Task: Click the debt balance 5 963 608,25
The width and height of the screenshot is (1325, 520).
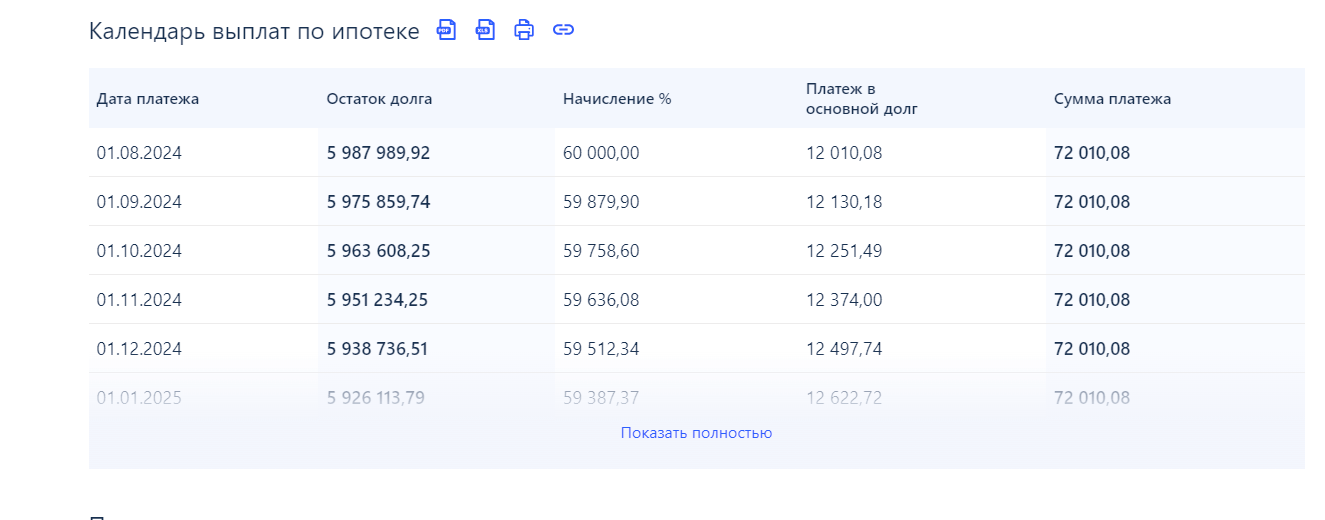Action: 378,251
